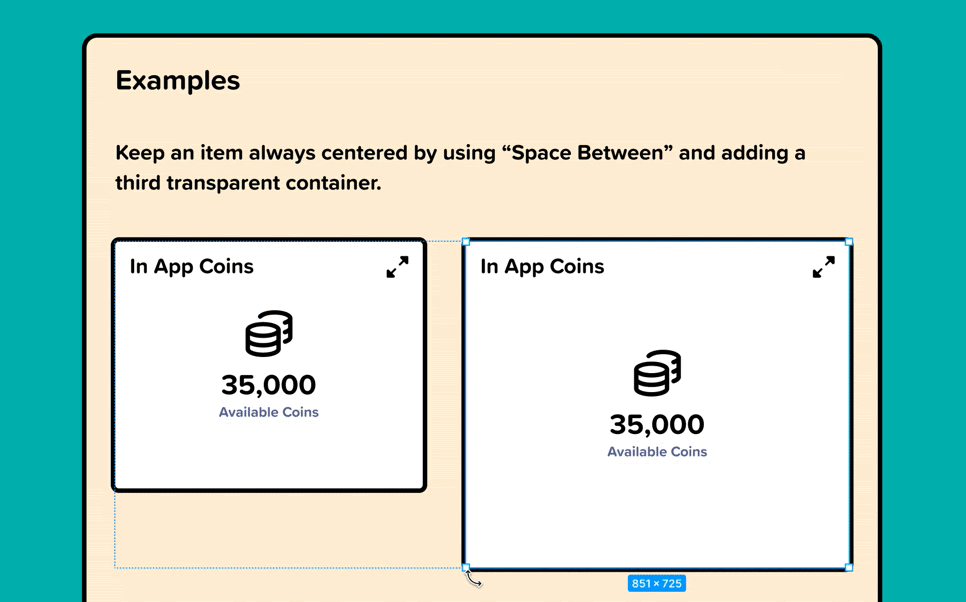Screen dimensions: 966x602
Task: Select the "In App Coins" title in the left card
Action: tap(191, 267)
